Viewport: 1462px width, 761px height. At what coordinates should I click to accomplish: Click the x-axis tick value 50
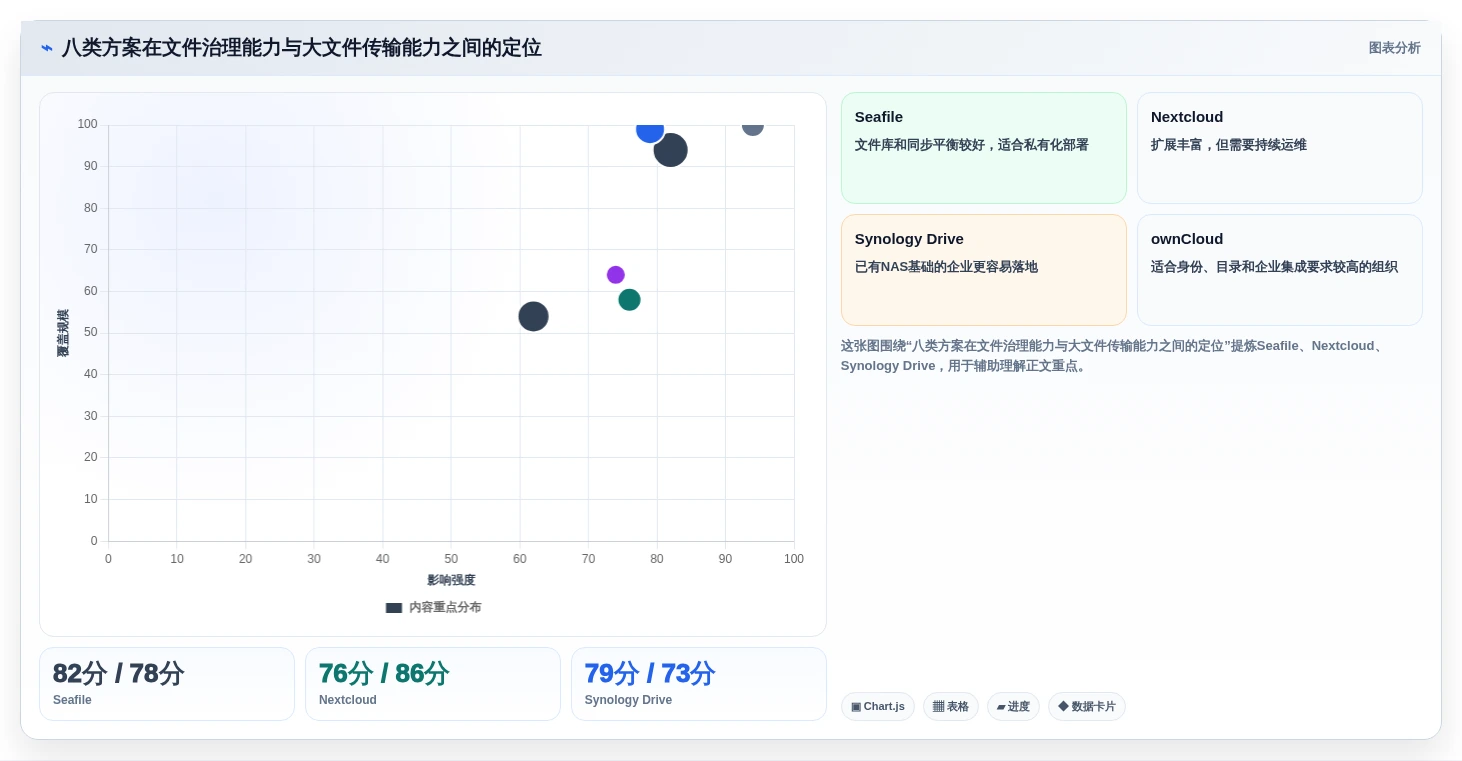click(451, 559)
